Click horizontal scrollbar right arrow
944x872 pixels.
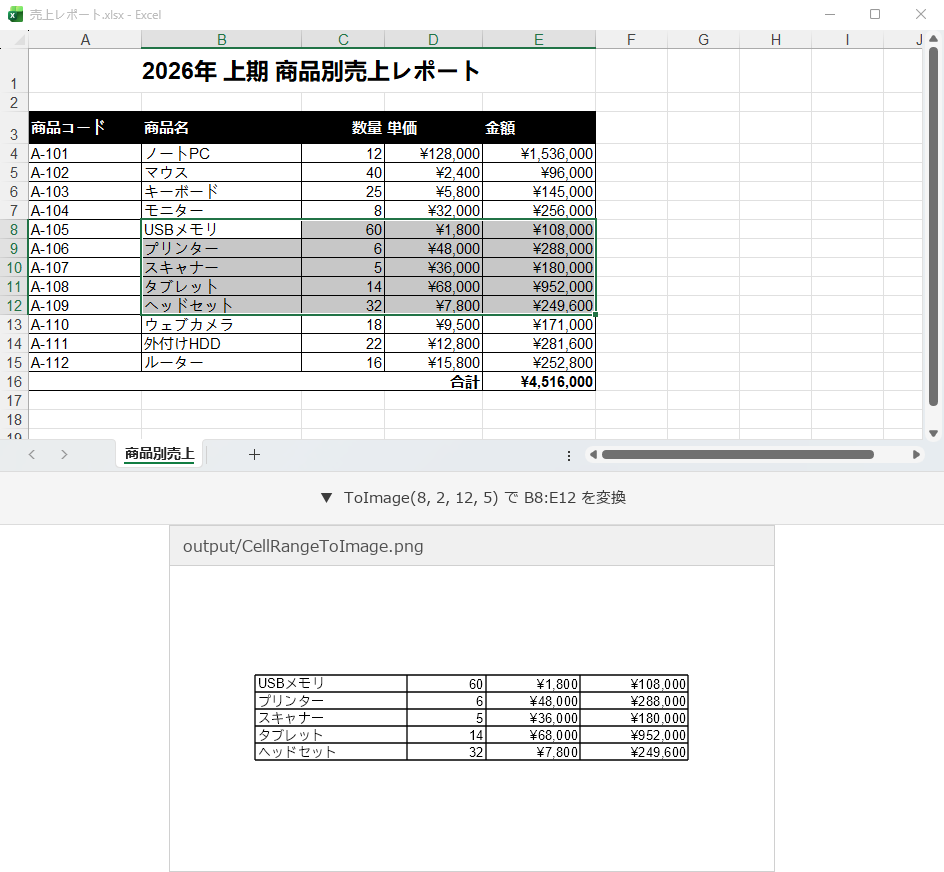coord(916,455)
